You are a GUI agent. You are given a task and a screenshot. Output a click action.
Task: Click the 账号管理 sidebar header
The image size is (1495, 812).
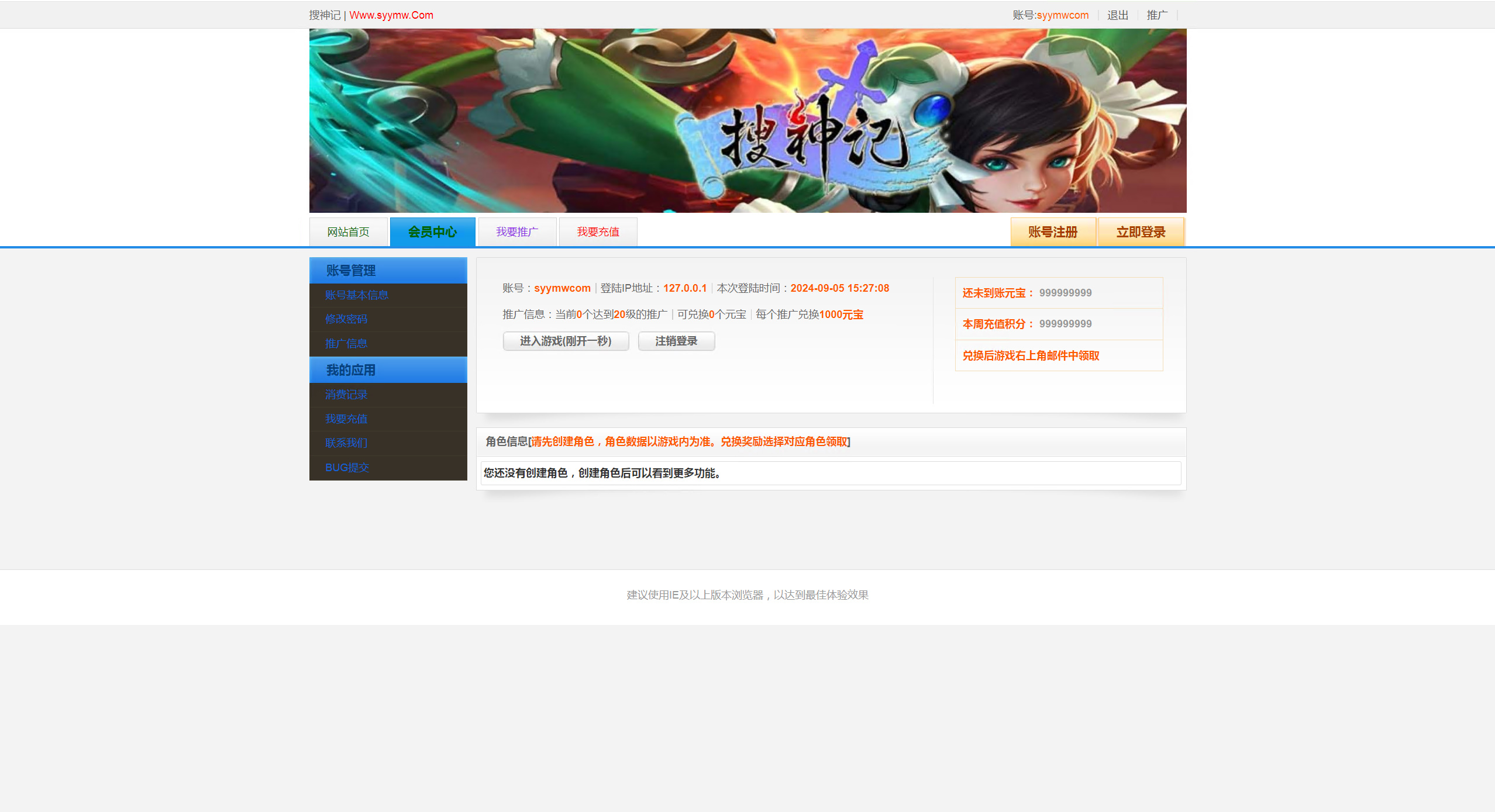tap(388, 270)
